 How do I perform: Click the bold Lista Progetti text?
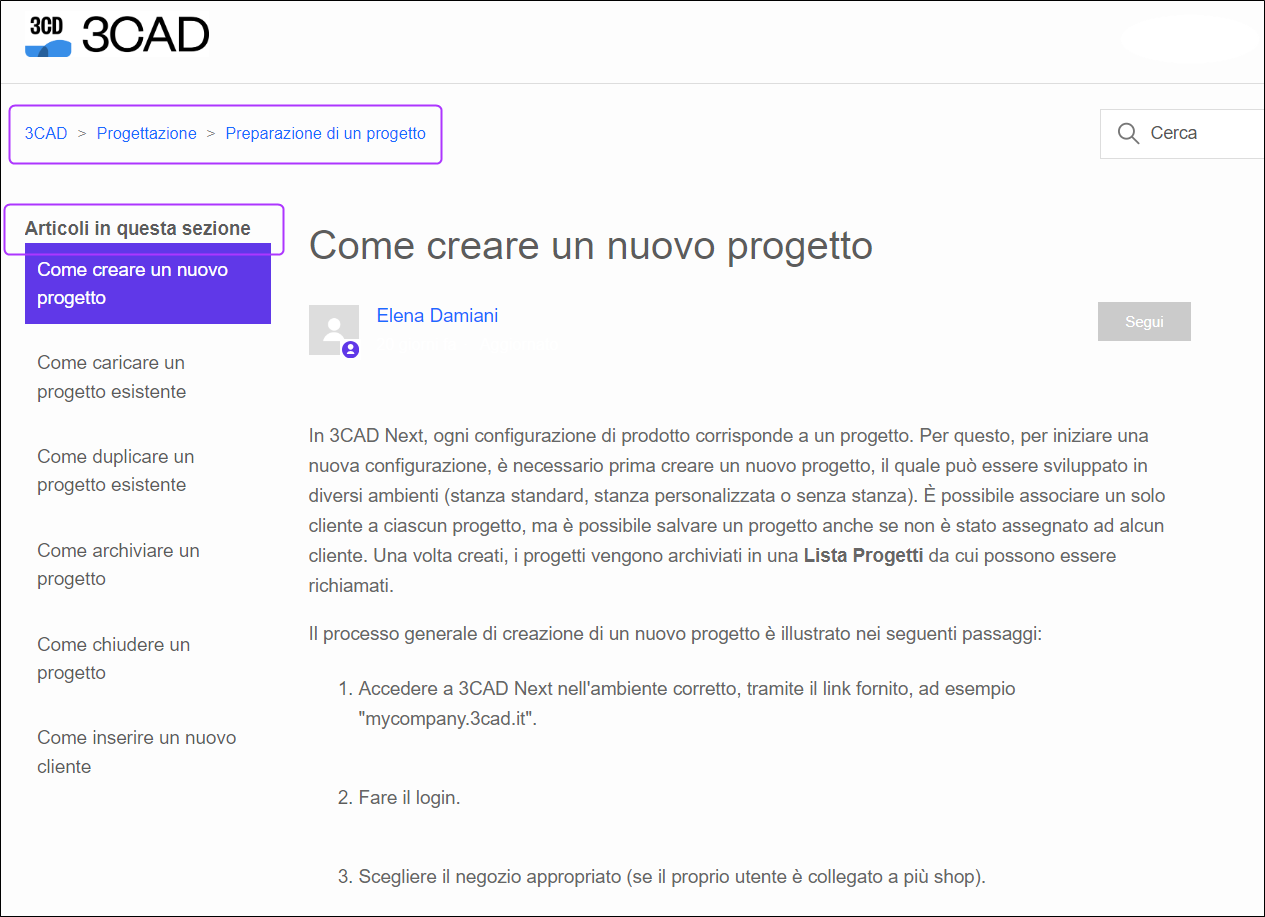[863, 556]
